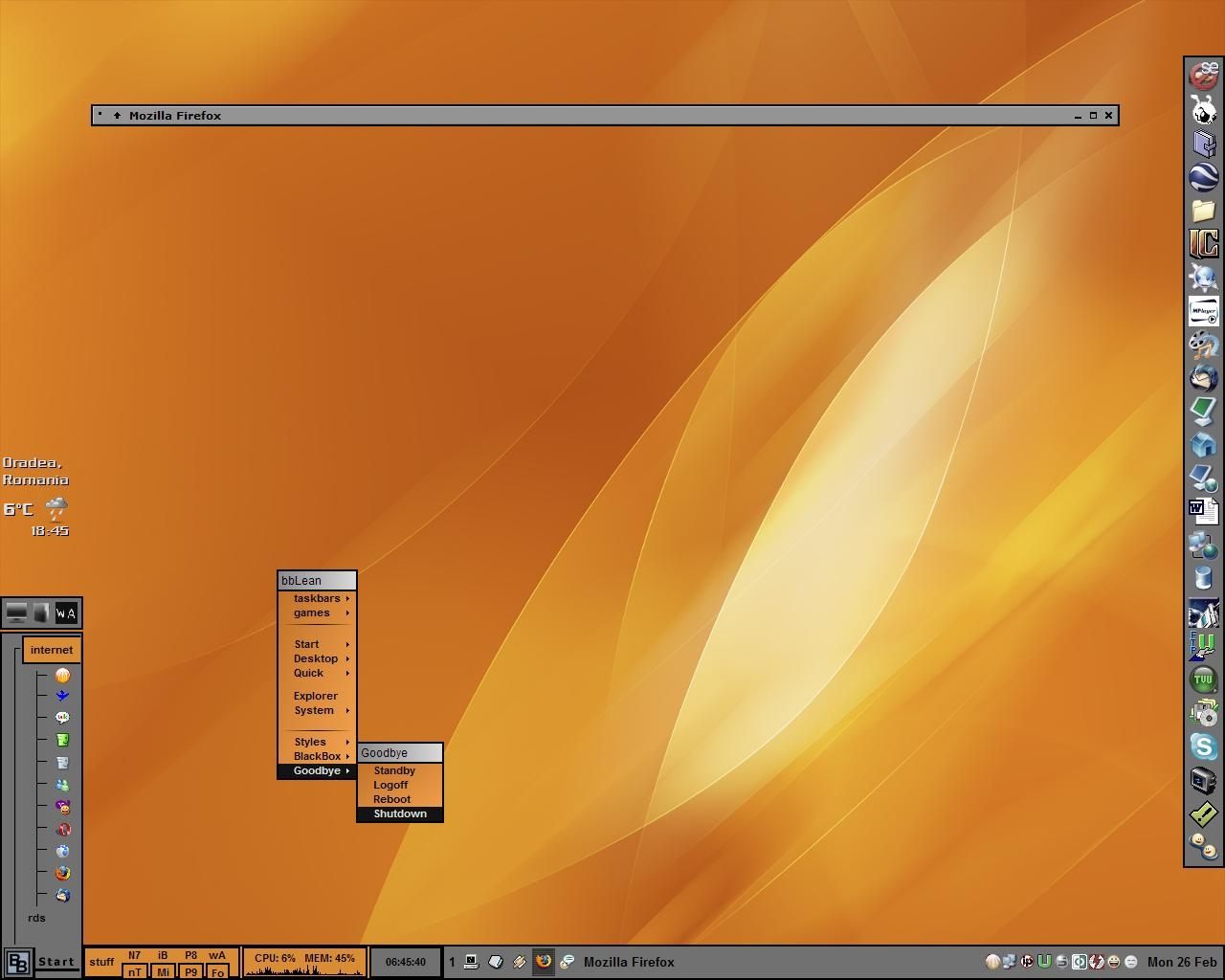Choose Logoff from Goodbye menu

(400, 785)
